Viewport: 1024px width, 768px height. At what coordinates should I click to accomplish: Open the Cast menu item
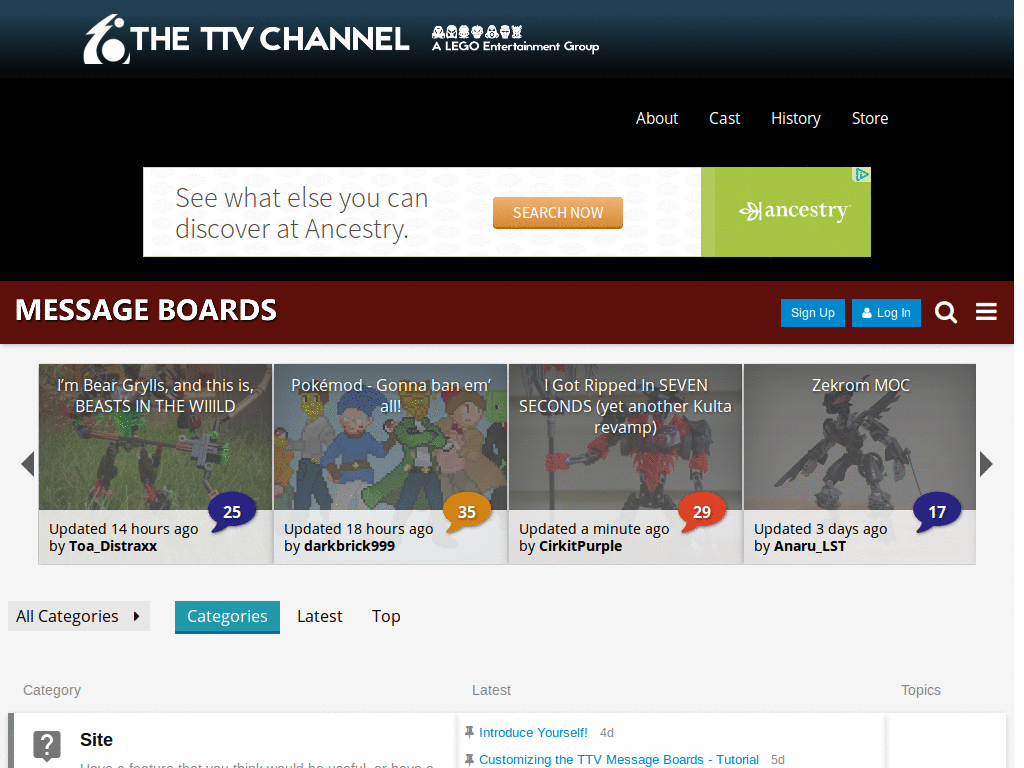[x=724, y=118]
